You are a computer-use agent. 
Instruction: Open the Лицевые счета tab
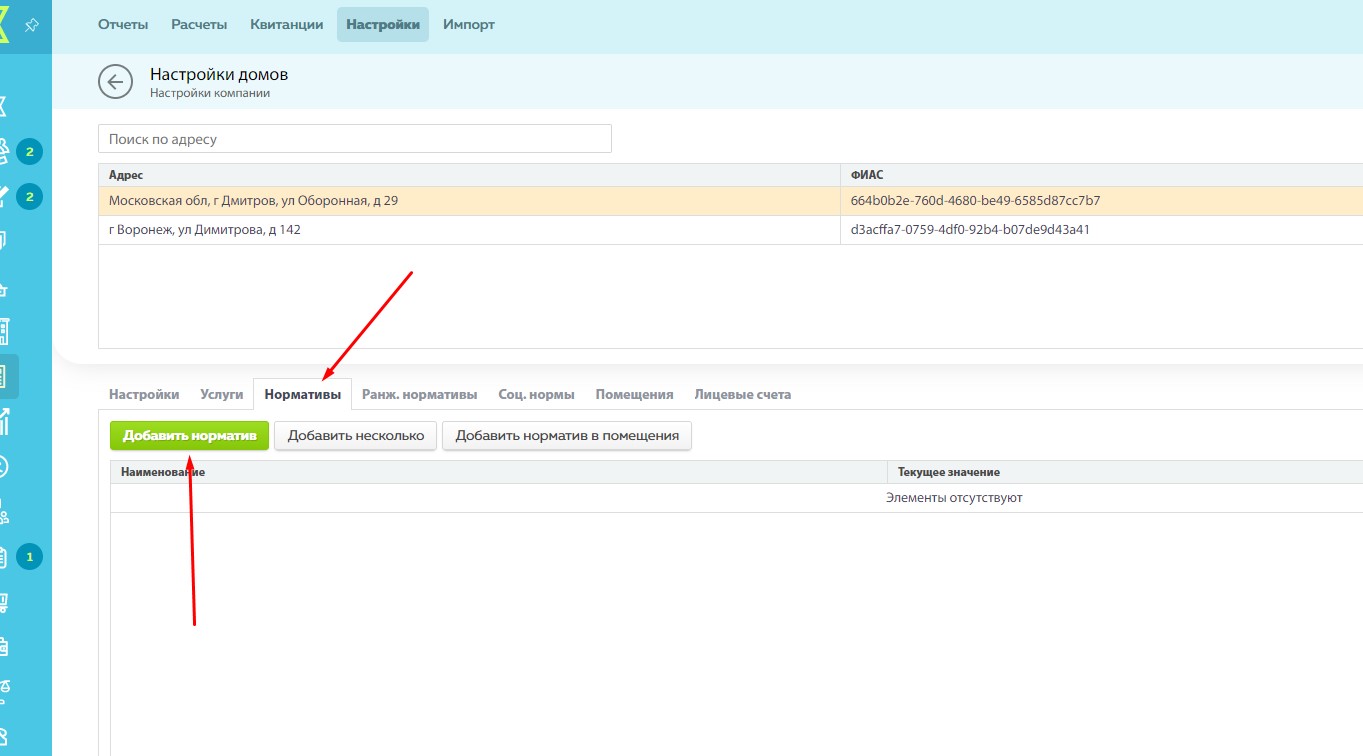coord(743,394)
